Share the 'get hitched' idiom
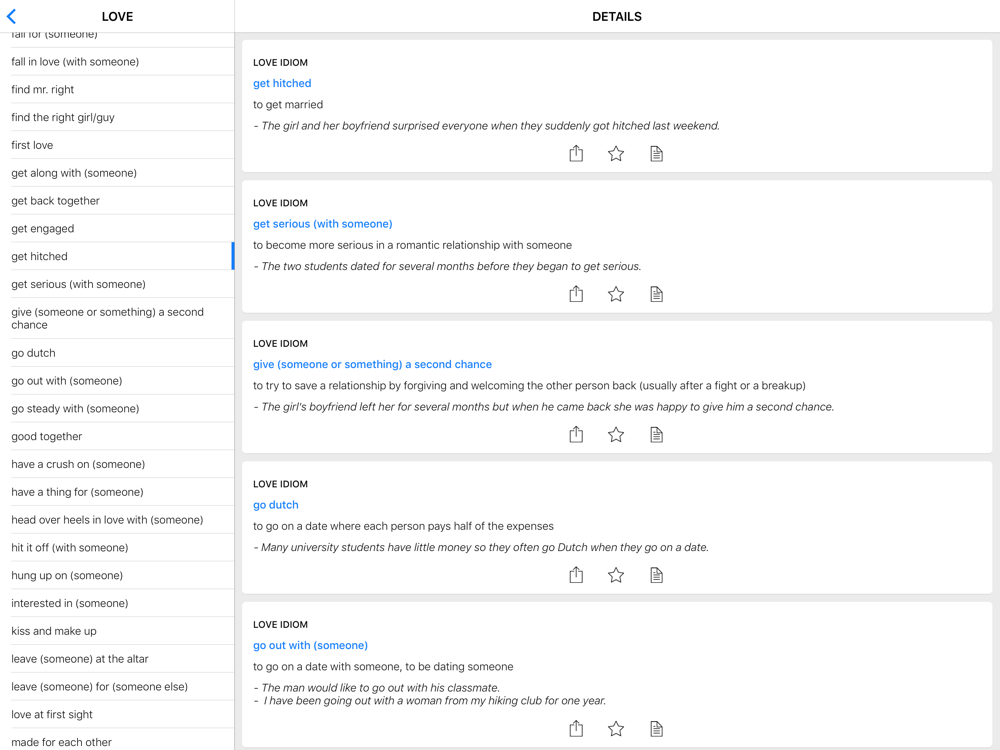 pos(576,153)
